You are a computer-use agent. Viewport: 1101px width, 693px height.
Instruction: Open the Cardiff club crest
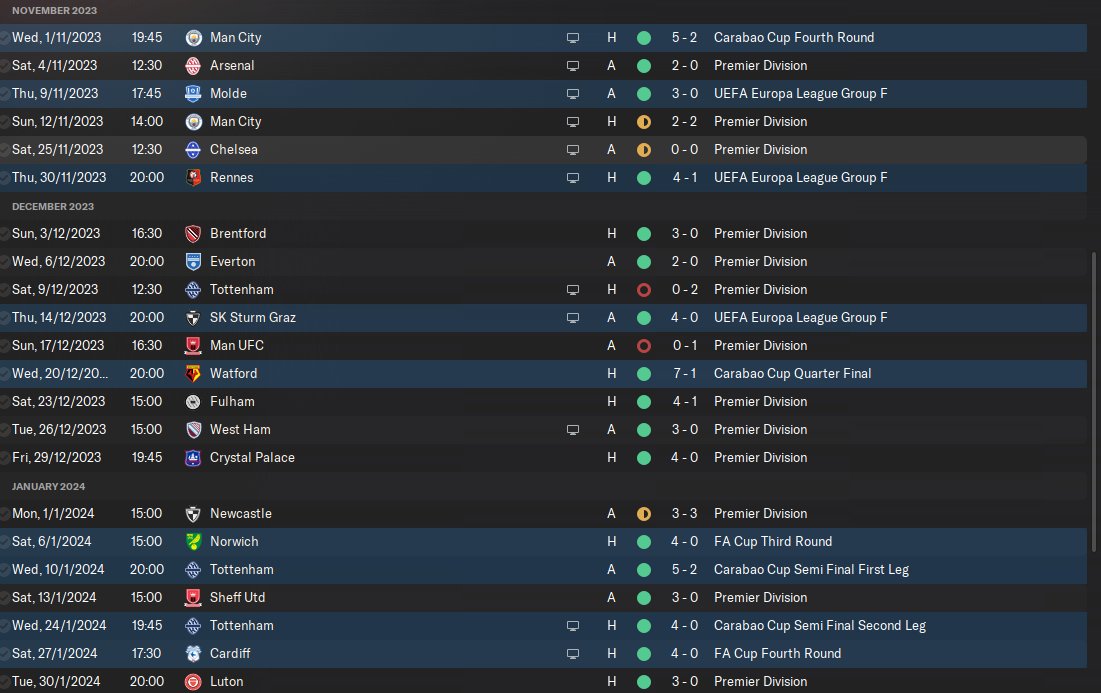pos(194,653)
